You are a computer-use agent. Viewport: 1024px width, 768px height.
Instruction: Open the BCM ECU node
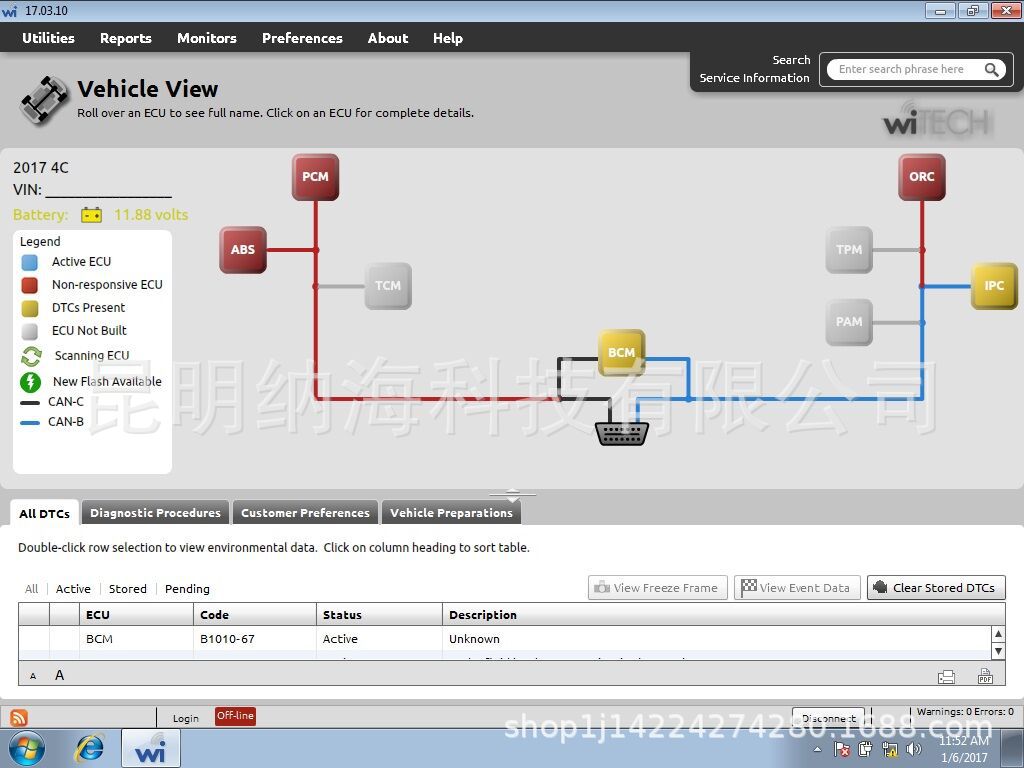tap(622, 353)
